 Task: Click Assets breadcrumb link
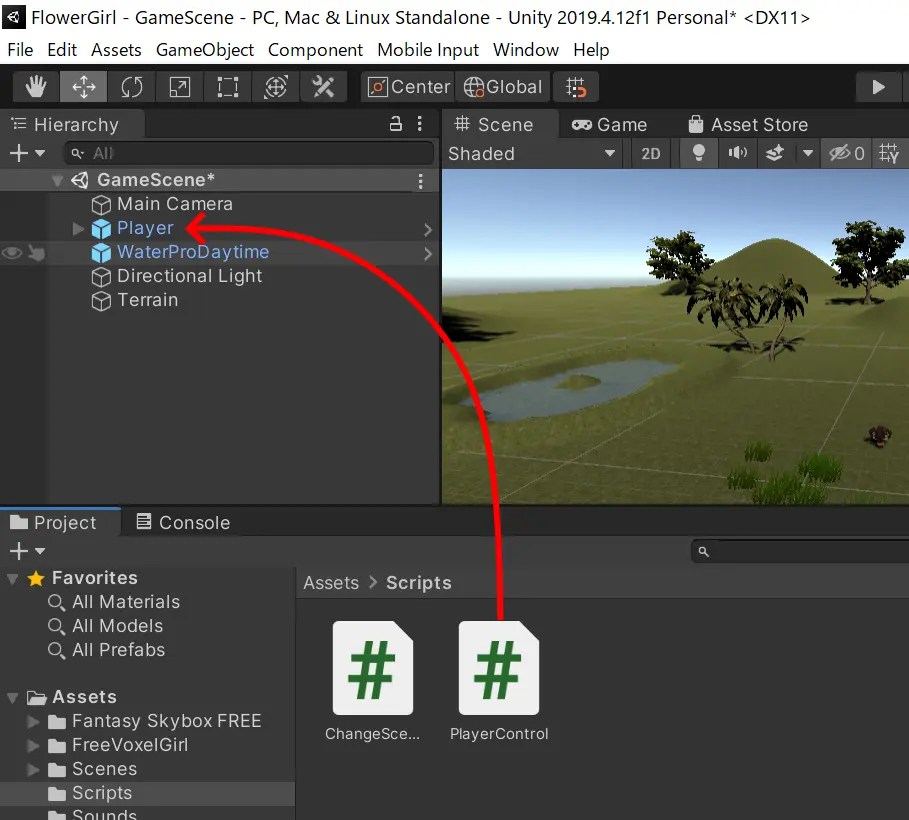331,583
